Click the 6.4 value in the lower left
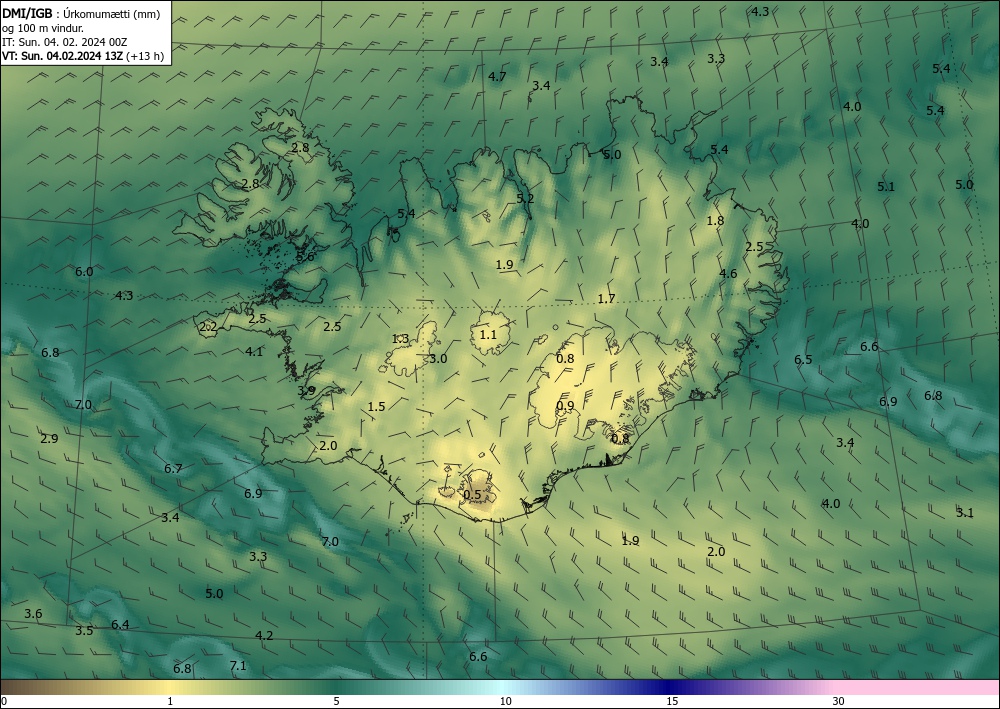The height and width of the screenshot is (709, 1000). pyautogui.click(x=120, y=624)
